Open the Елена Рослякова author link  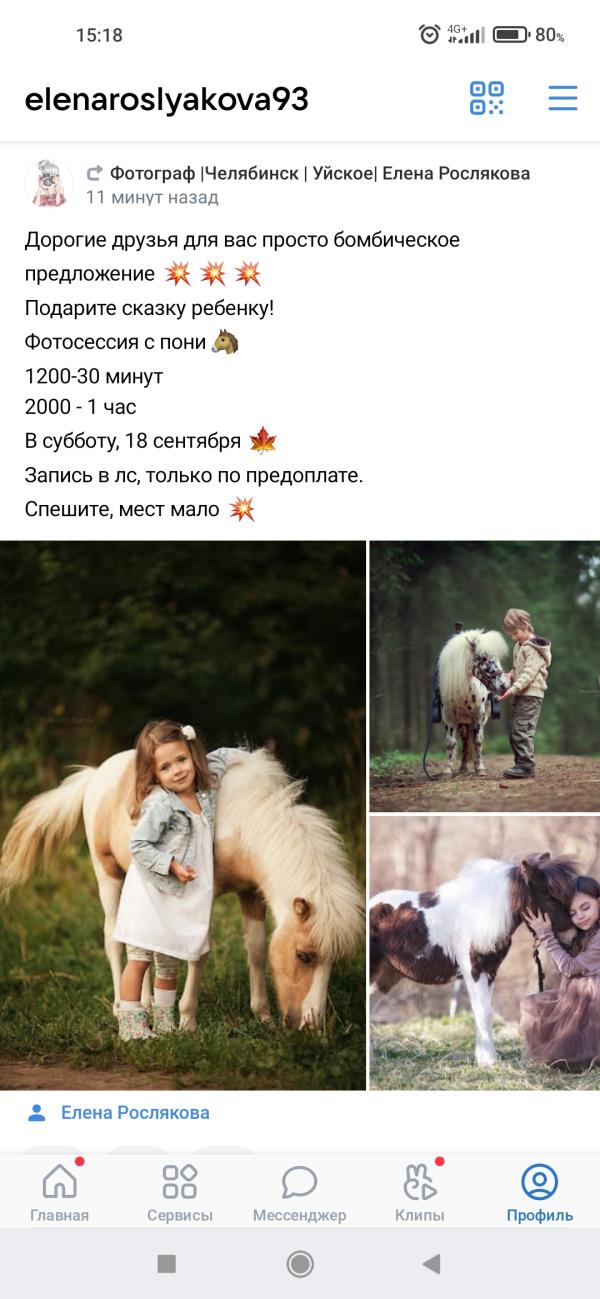tap(135, 1112)
